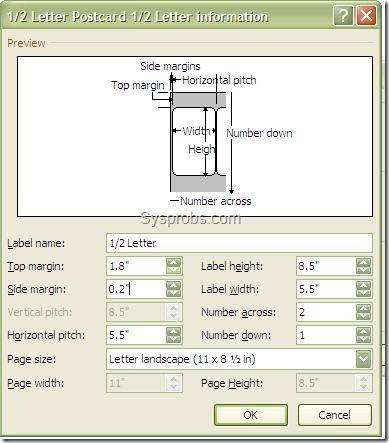Decrease the Label width value
389x443 pixels.
(x=363, y=293)
